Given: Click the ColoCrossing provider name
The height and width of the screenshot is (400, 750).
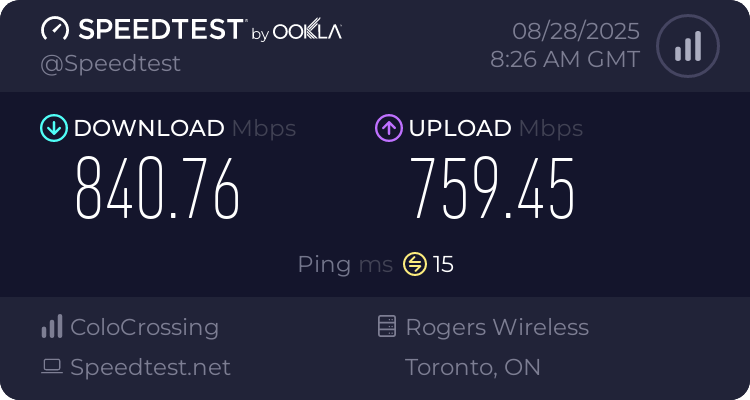Looking at the screenshot, I should click(144, 327).
